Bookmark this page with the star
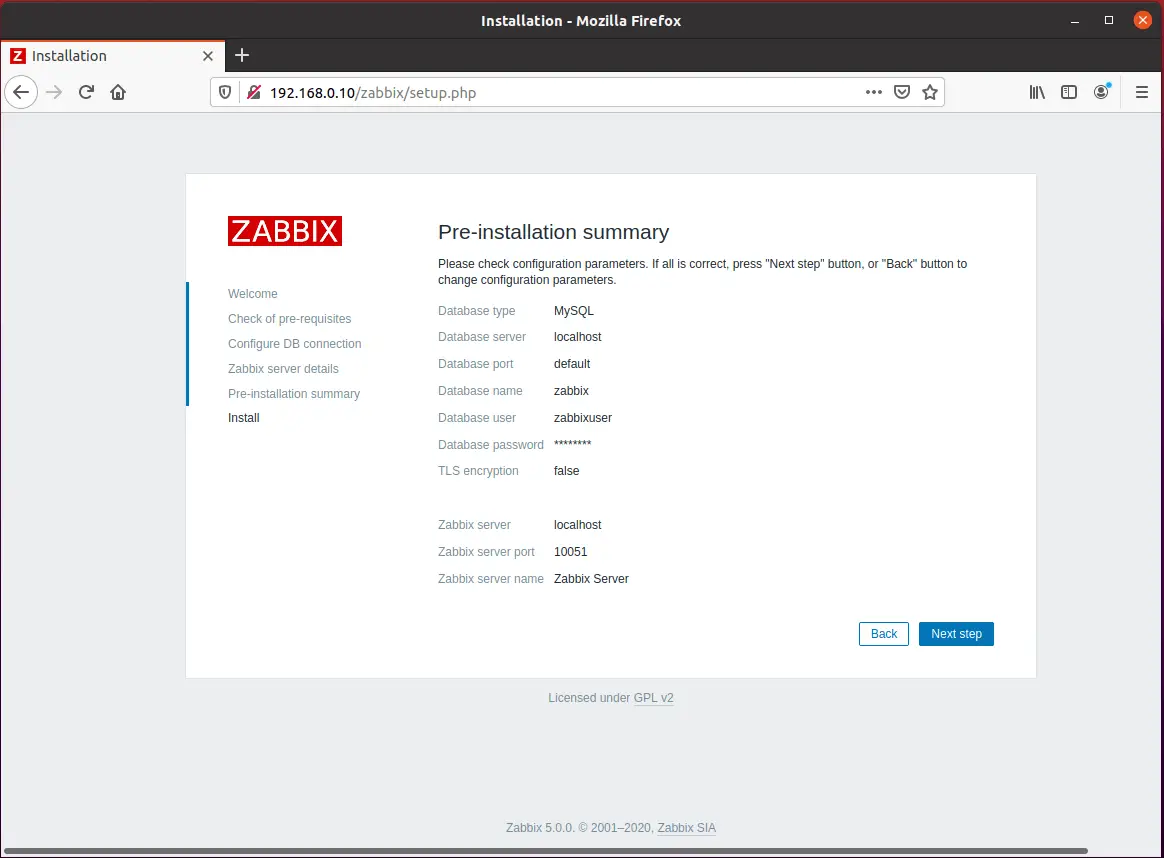Image resolution: width=1164 pixels, height=858 pixels. point(929,92)
